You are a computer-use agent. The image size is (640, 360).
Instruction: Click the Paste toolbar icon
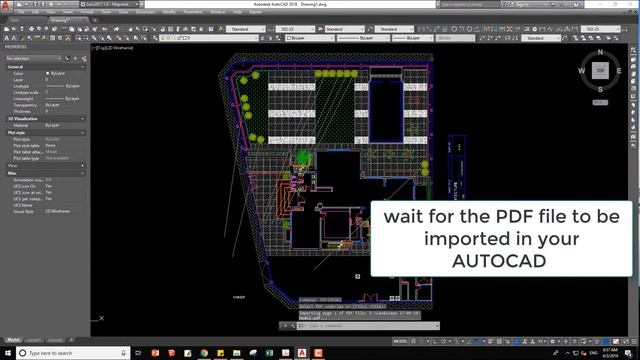pos(80,29)
